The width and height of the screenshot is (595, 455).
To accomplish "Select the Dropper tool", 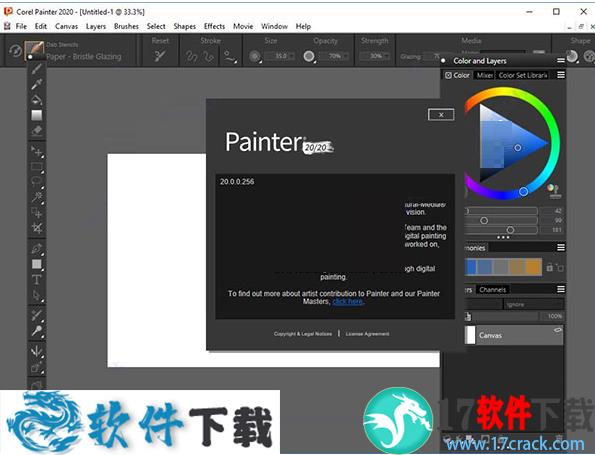I will 36,84.
